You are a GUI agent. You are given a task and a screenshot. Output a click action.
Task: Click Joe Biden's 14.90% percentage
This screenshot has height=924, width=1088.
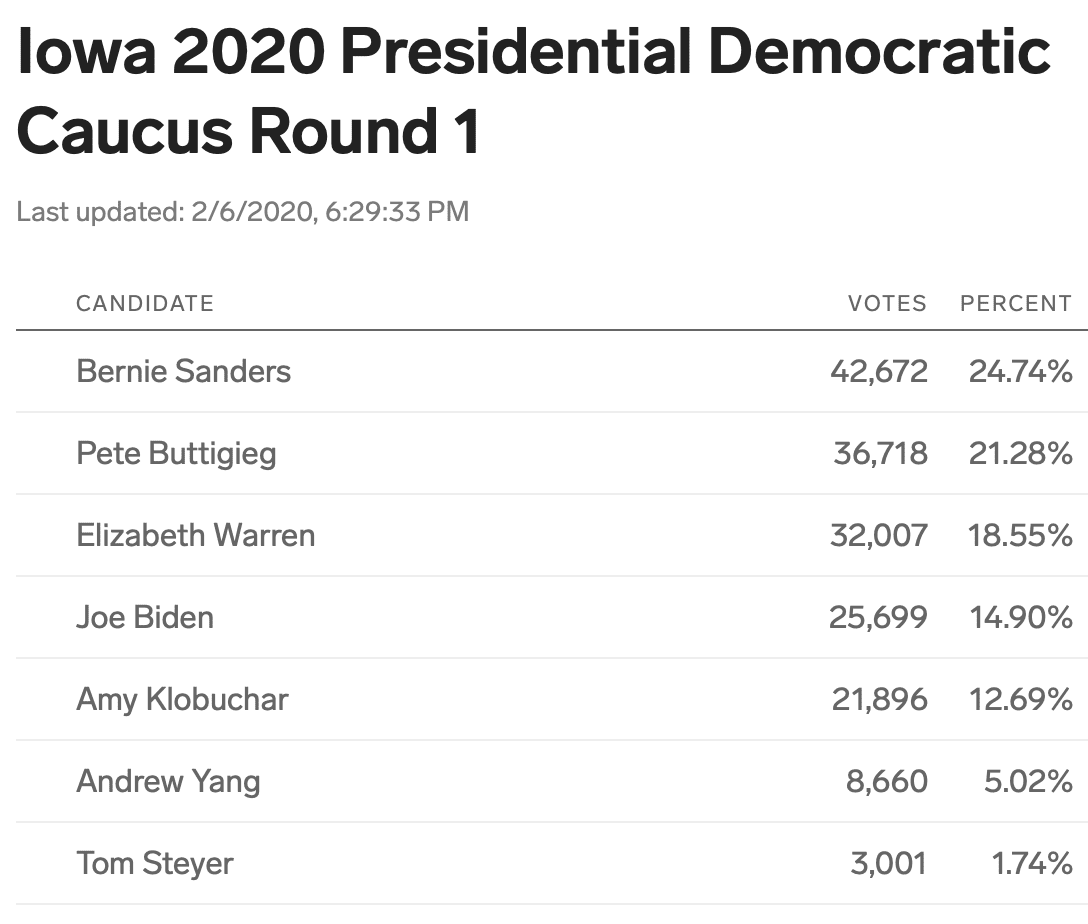(1021, 617)
